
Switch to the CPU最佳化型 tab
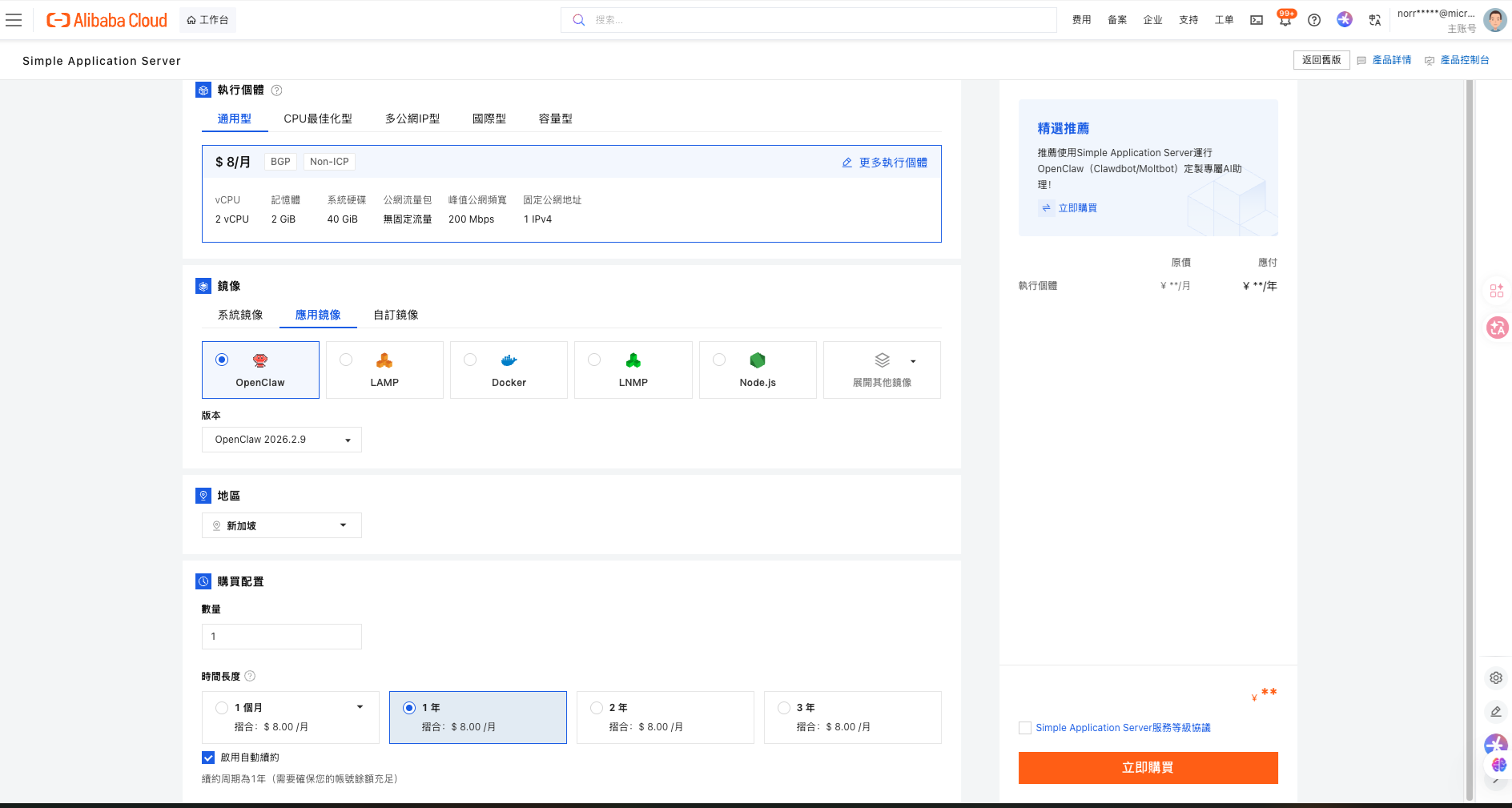point(317,119)
